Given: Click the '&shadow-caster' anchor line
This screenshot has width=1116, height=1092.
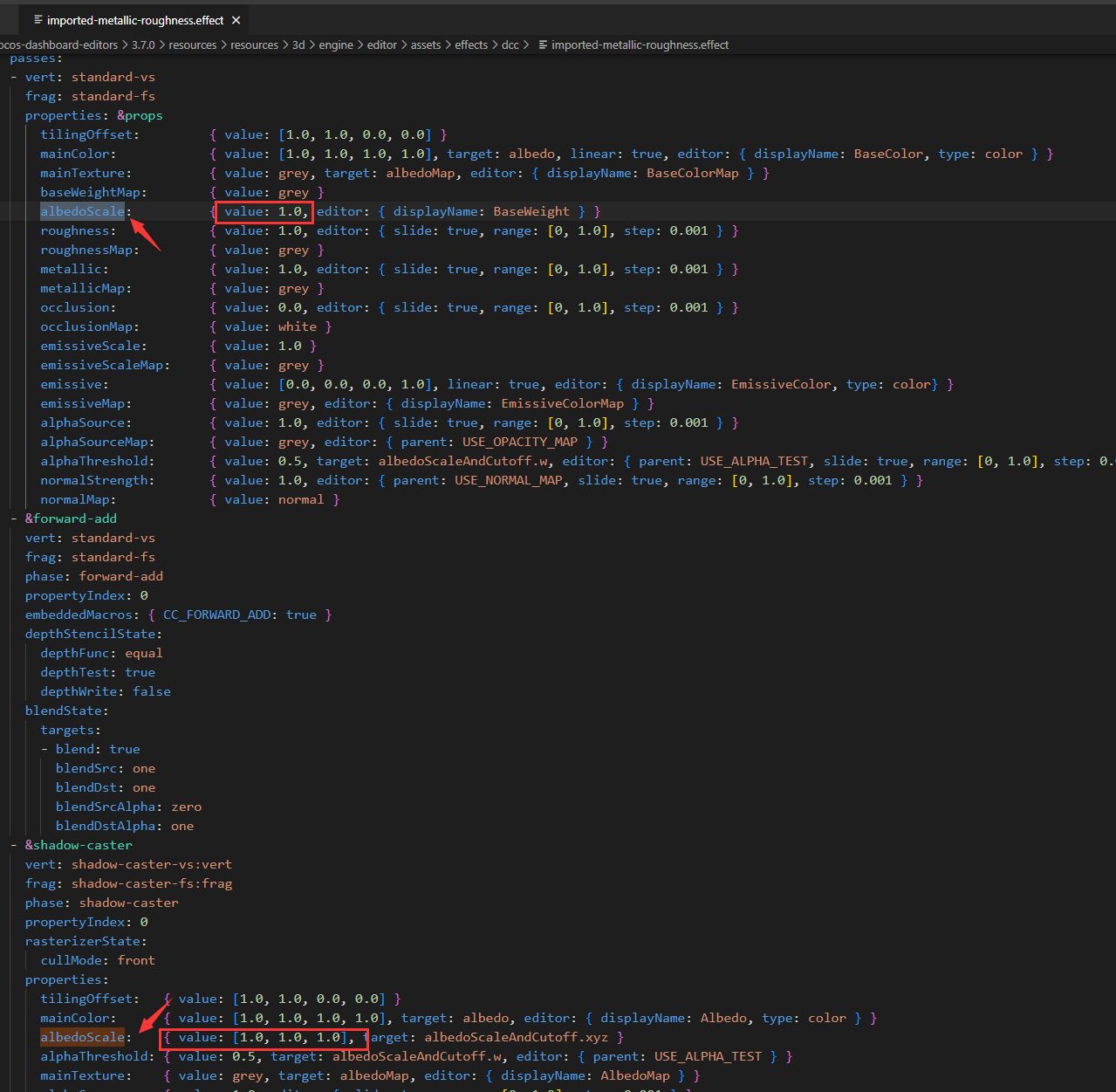Looking at the screenshot, I should tap(79, 845).
